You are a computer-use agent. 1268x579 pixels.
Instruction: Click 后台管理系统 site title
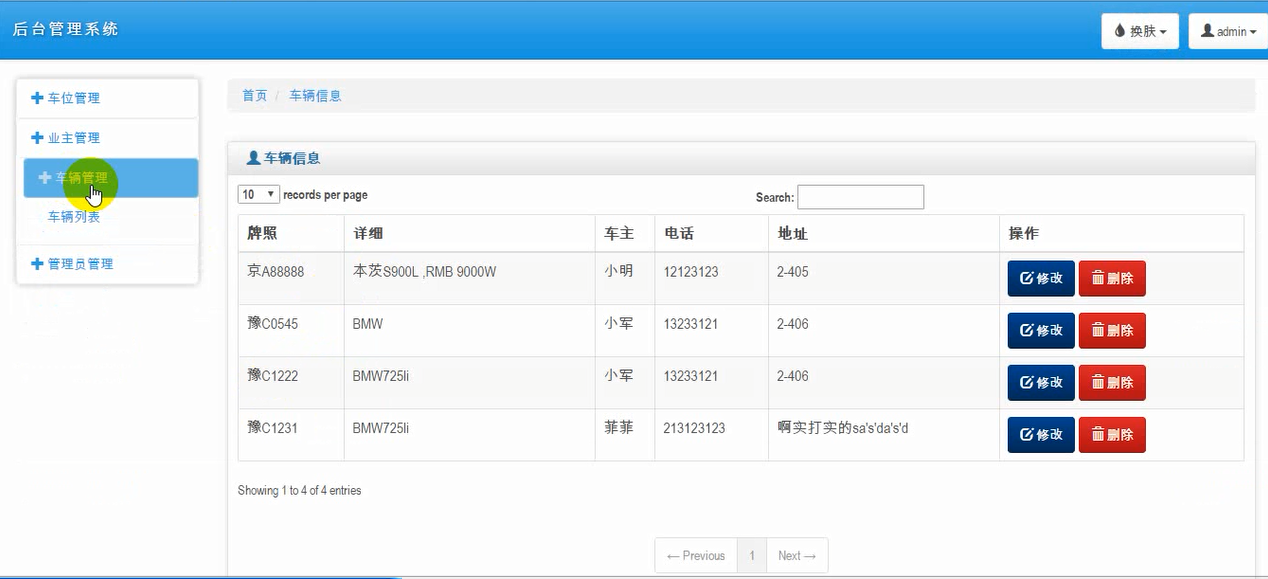pos(65,29)
